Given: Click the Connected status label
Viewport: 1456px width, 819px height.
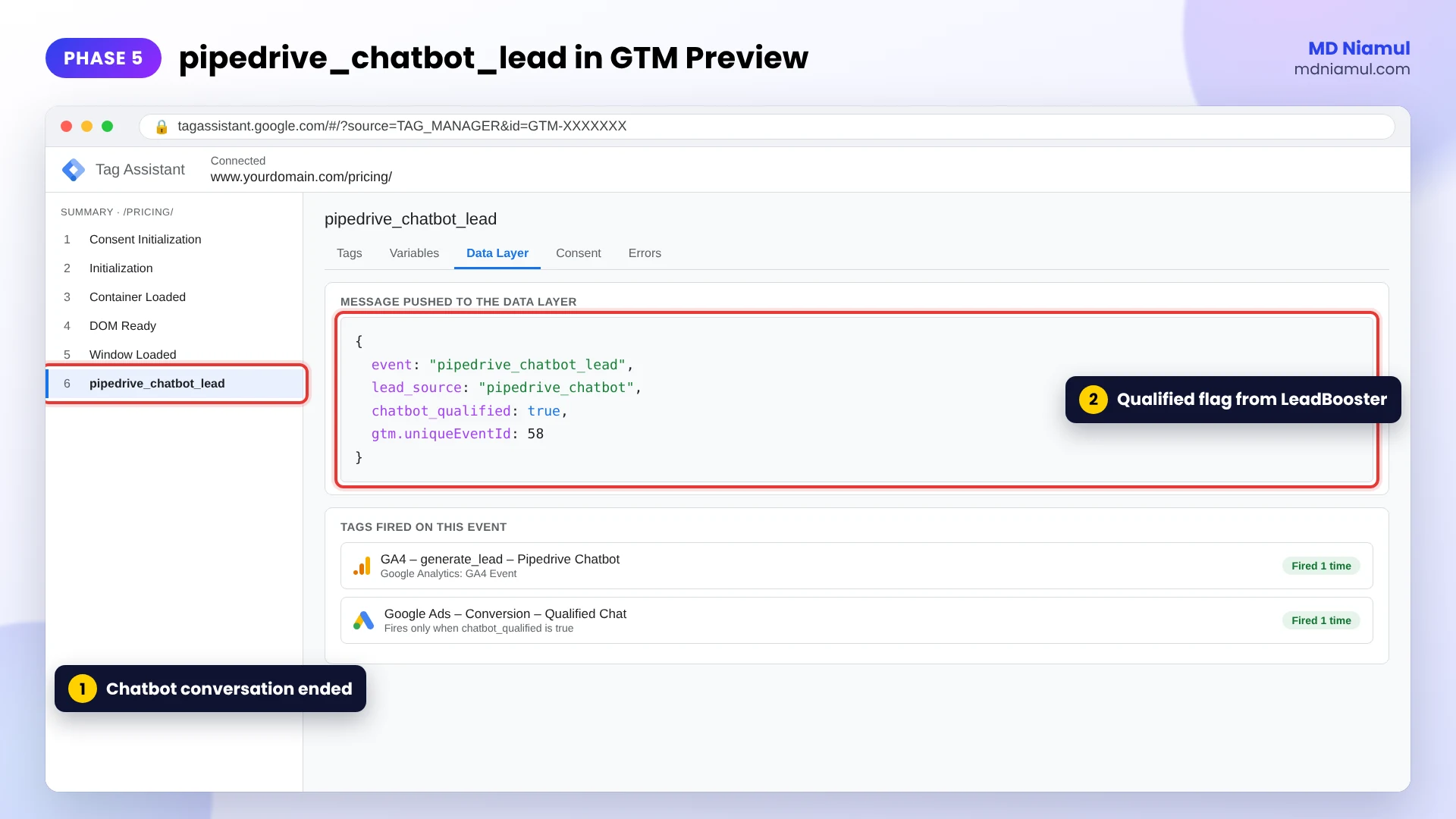Looking at the screenshot, I should click(238, 161).
